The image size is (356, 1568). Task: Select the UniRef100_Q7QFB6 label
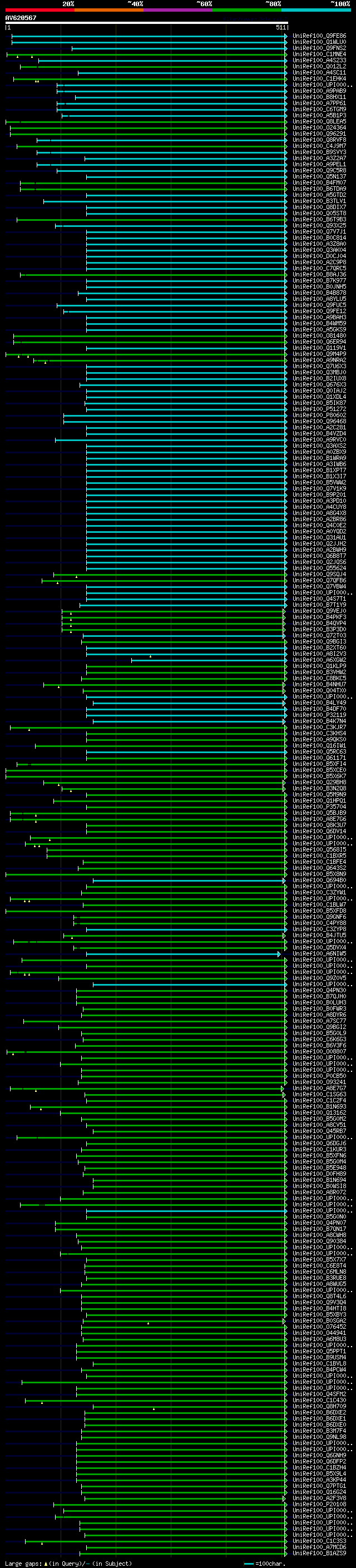[x=319, y=581]
